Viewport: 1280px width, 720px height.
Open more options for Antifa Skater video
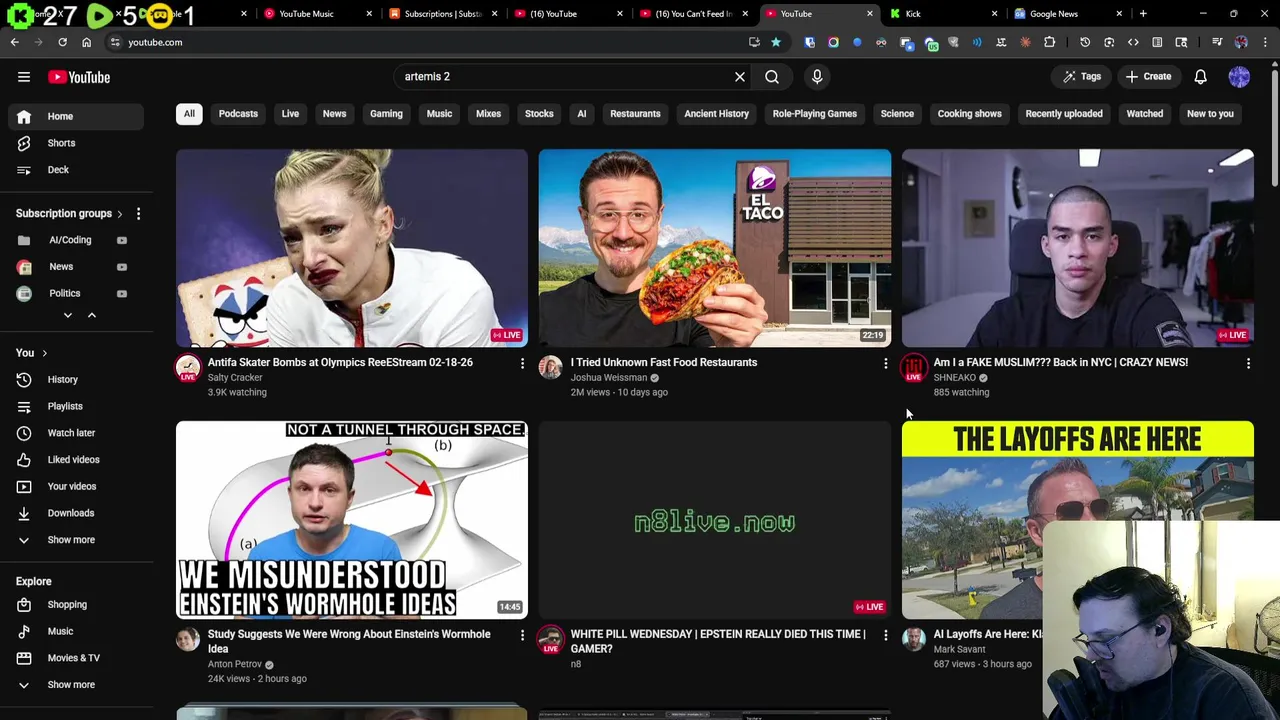[x=522, y=363]
